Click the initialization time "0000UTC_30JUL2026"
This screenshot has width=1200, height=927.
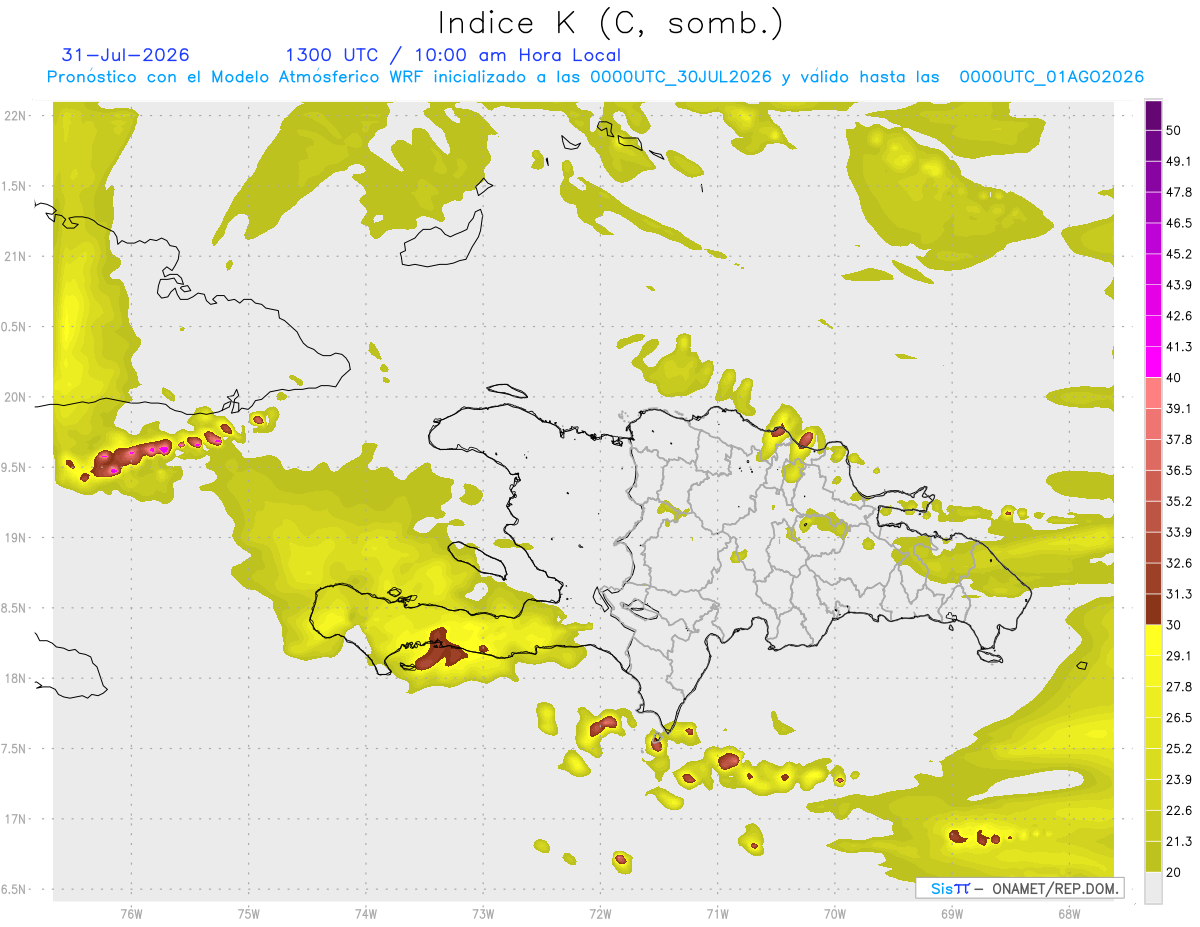(680, 77)
